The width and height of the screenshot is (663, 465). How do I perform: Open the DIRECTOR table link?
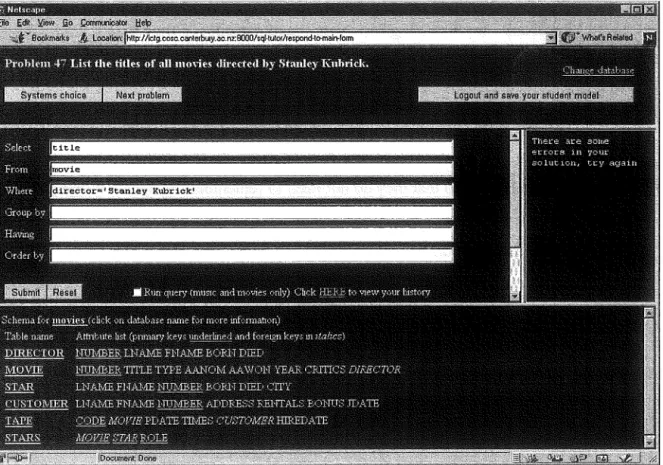pyautogui.click(x=34, y=353)
